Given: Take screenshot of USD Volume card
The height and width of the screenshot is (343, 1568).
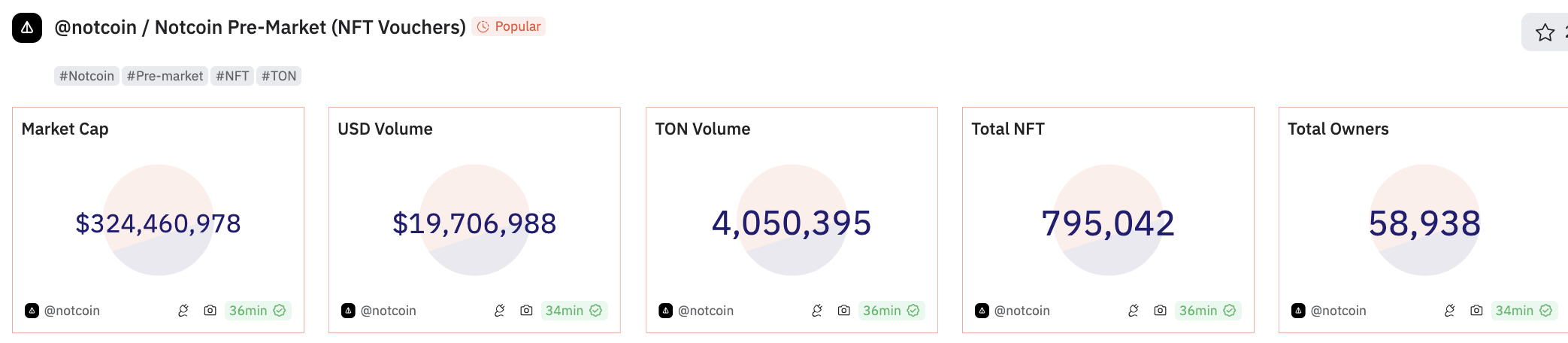Looking at the screenshot, I should pos(527,311).
